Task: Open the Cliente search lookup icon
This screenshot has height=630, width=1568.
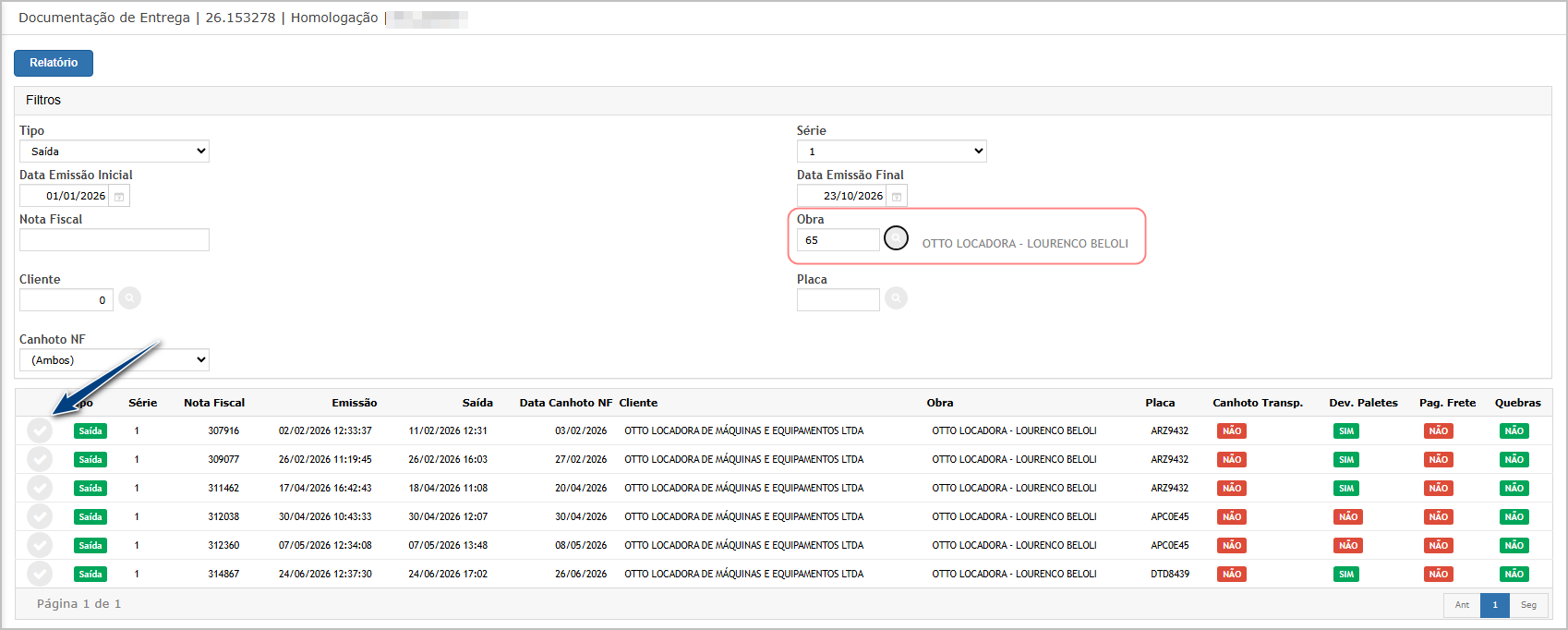Action: (x=130, y=298)
